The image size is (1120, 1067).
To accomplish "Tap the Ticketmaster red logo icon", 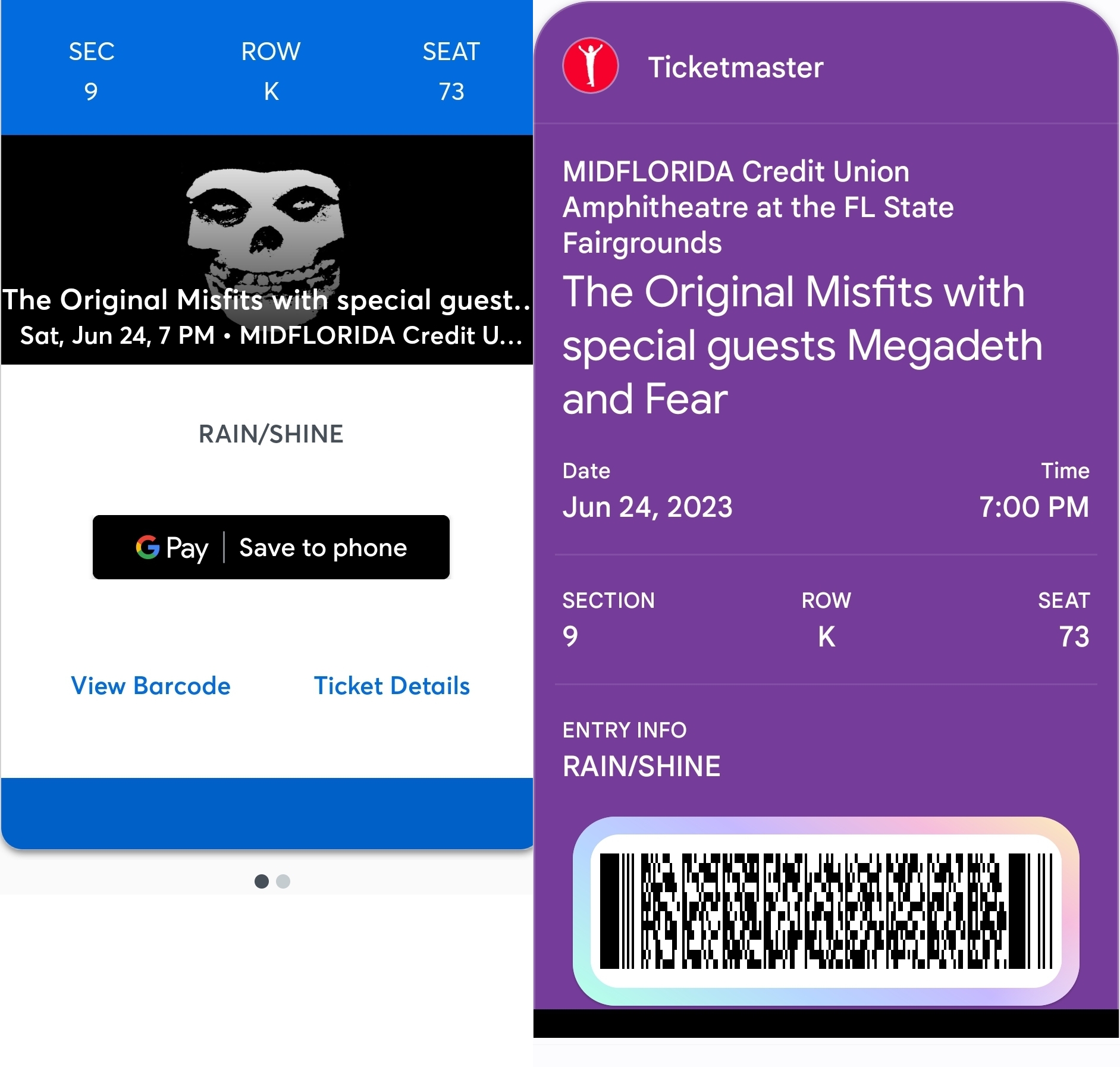I will (x=590, y=66).
